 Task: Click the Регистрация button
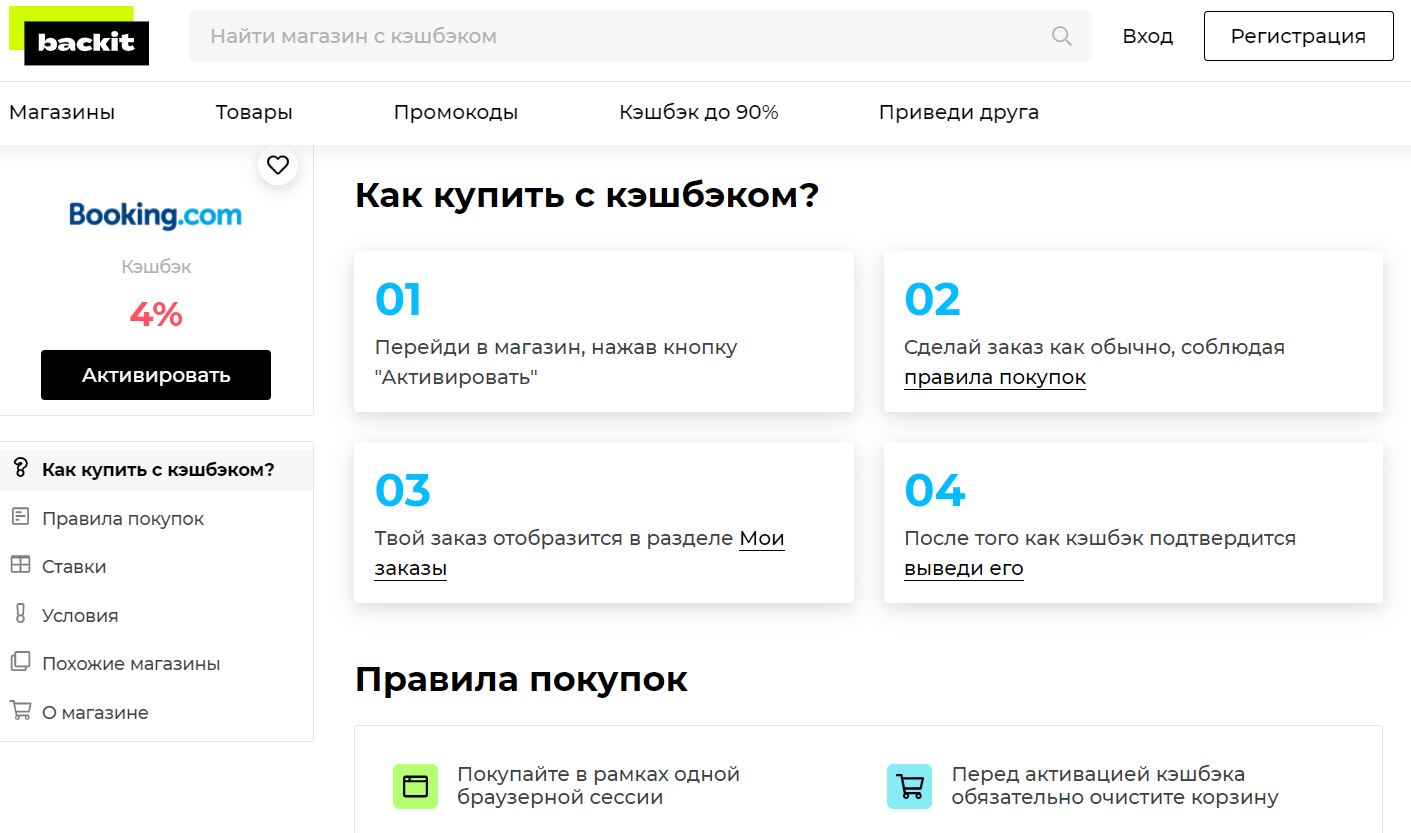[1298, 37]
